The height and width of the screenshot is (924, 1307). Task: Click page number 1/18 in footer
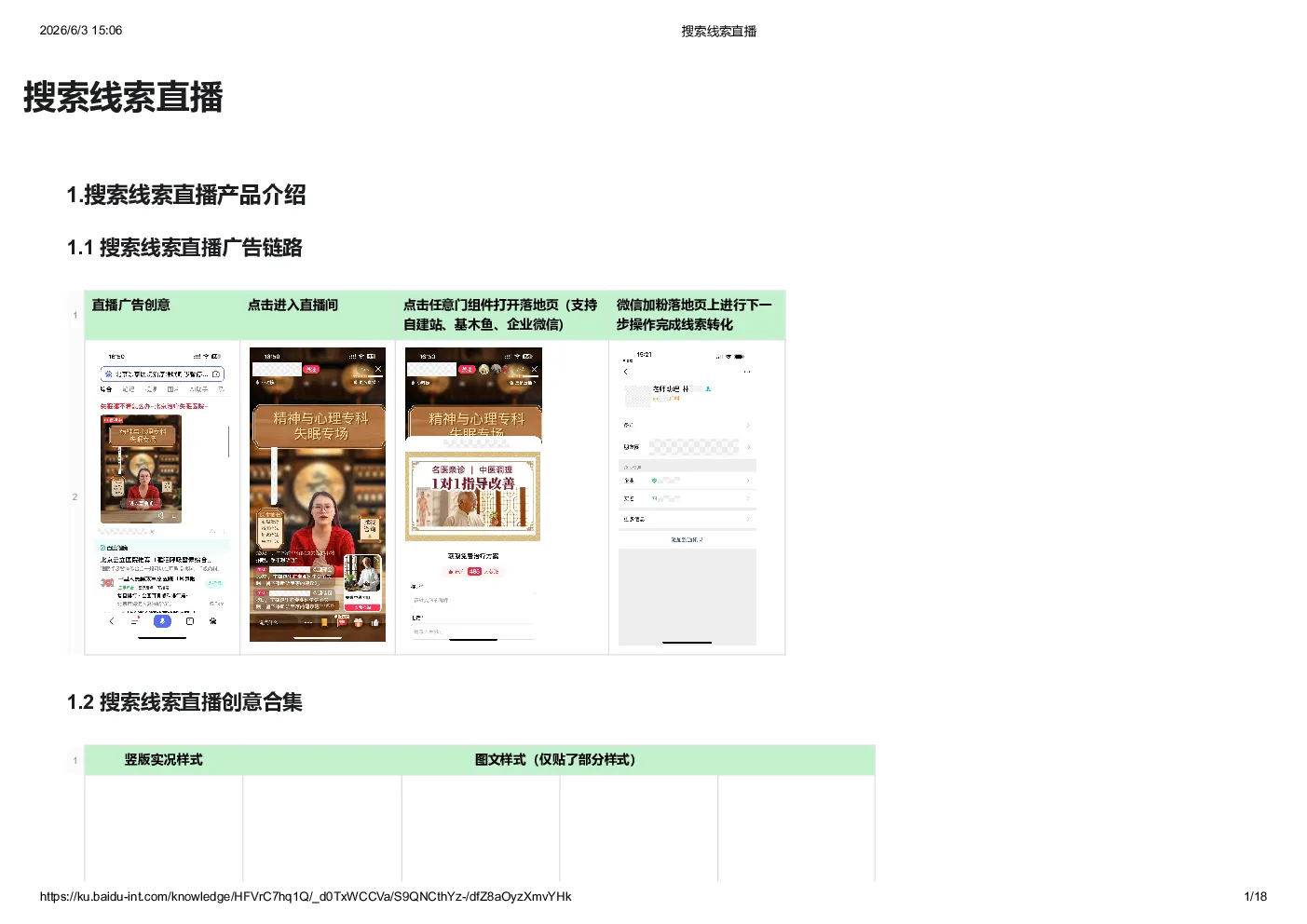pyautogui.click(x=1256, y=897)
